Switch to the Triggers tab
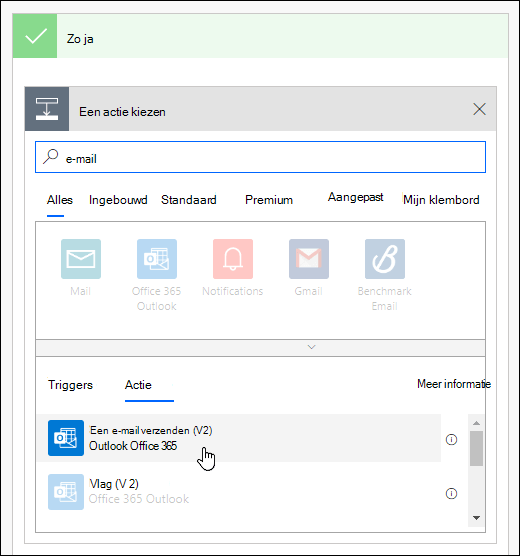Viewport: 520px width, 556px height. click(70, 385)
